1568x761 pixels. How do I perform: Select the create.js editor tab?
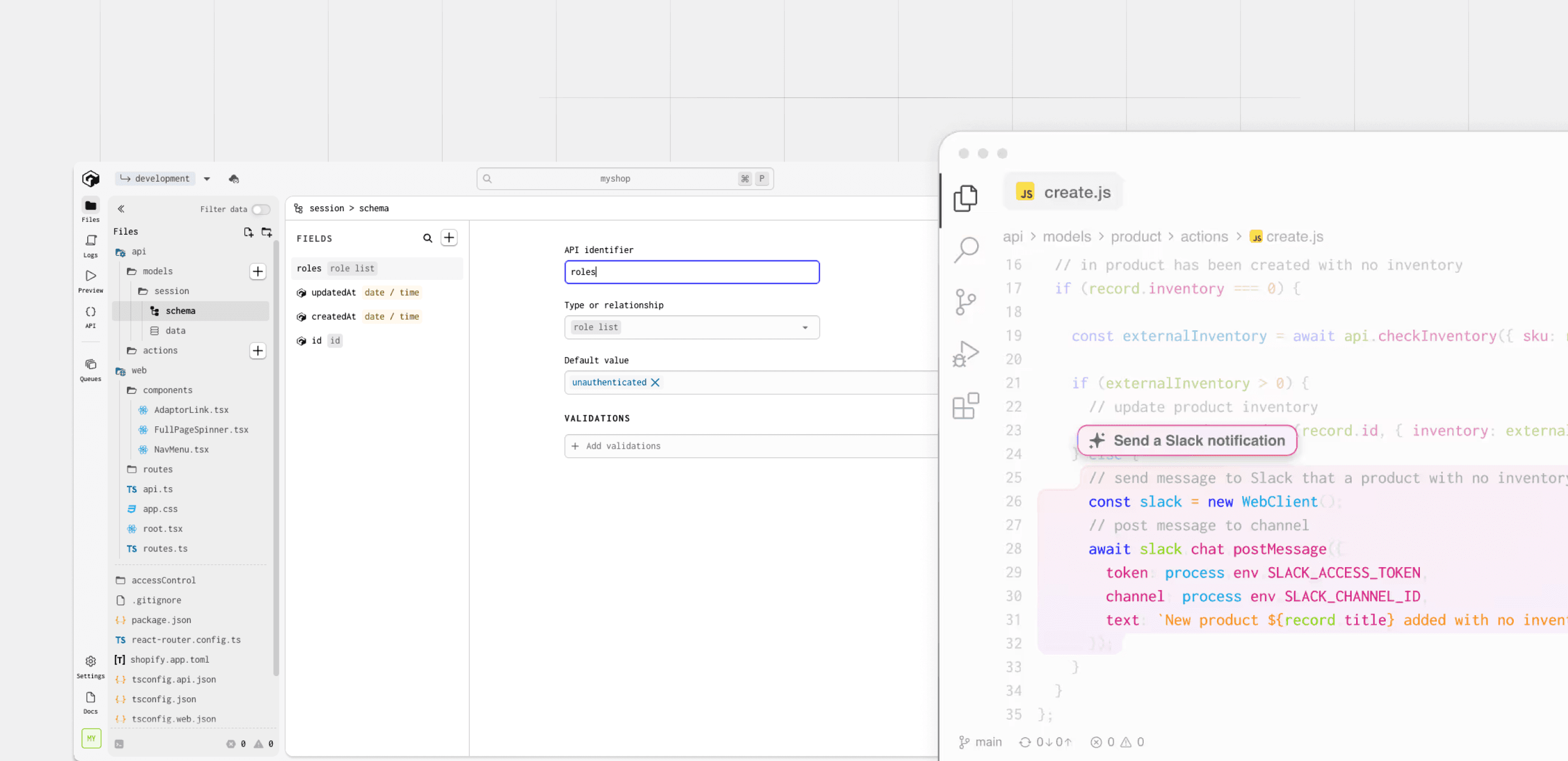(x=1063, y=192)
